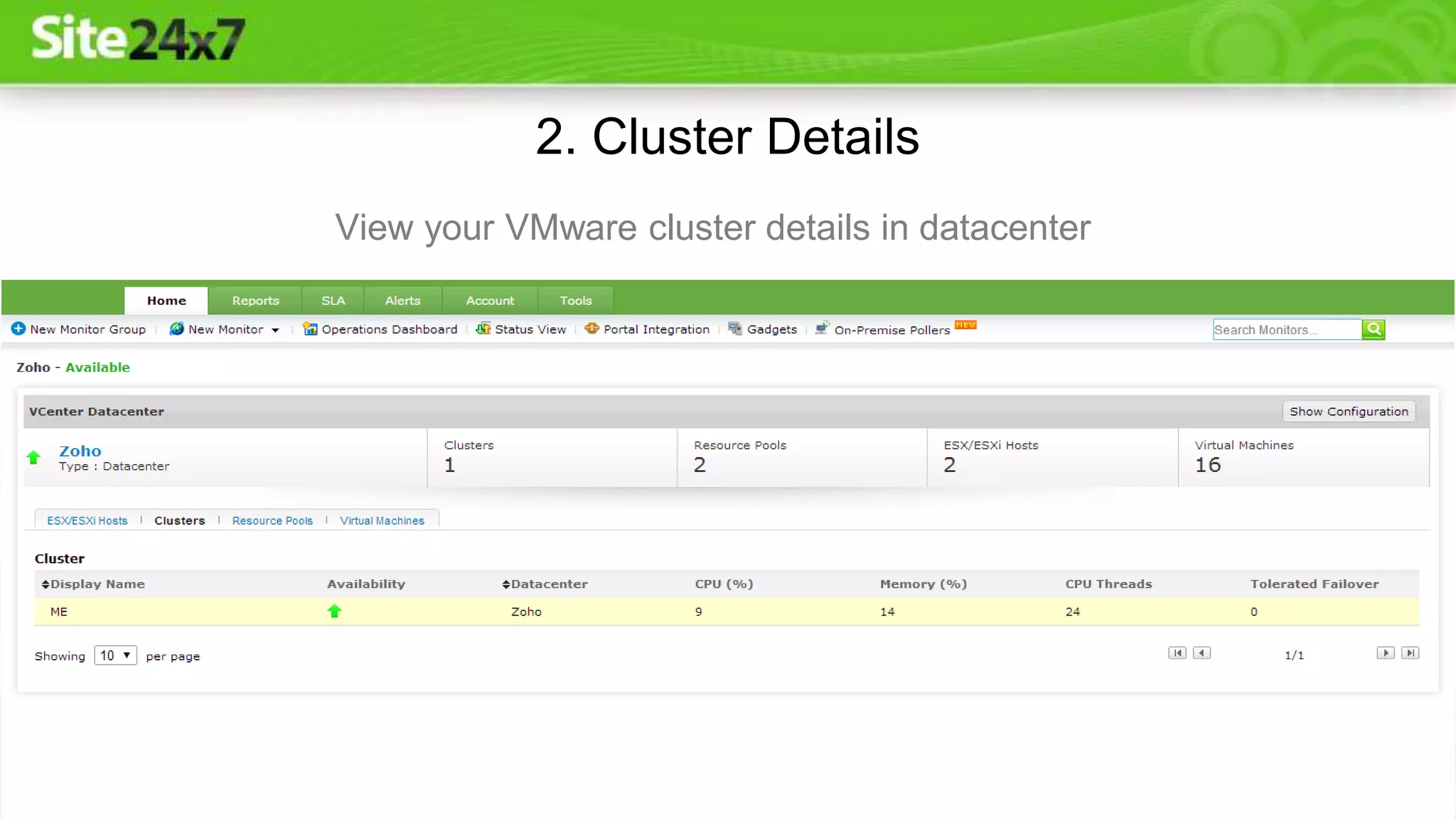
Task: Go to first page pagination button
Action: pos(1177,653)
